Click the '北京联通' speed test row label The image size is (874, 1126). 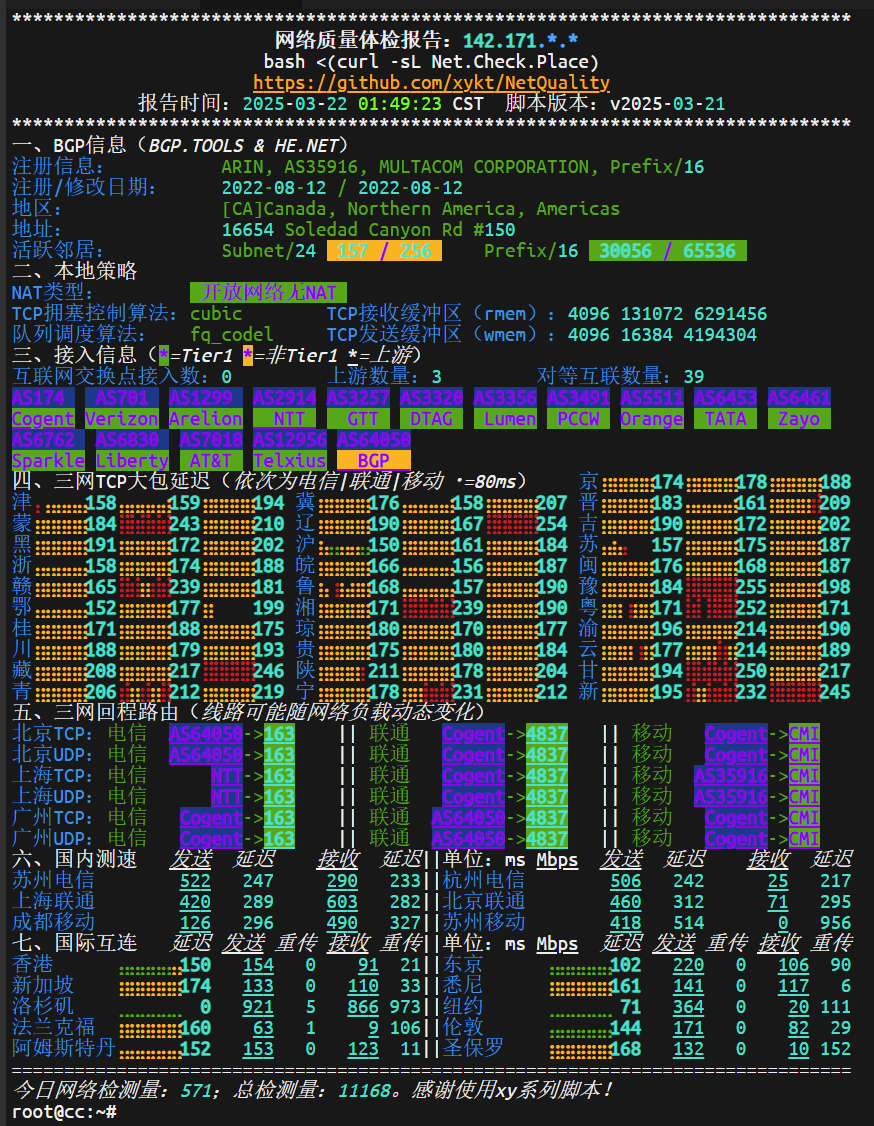(483, 901)
